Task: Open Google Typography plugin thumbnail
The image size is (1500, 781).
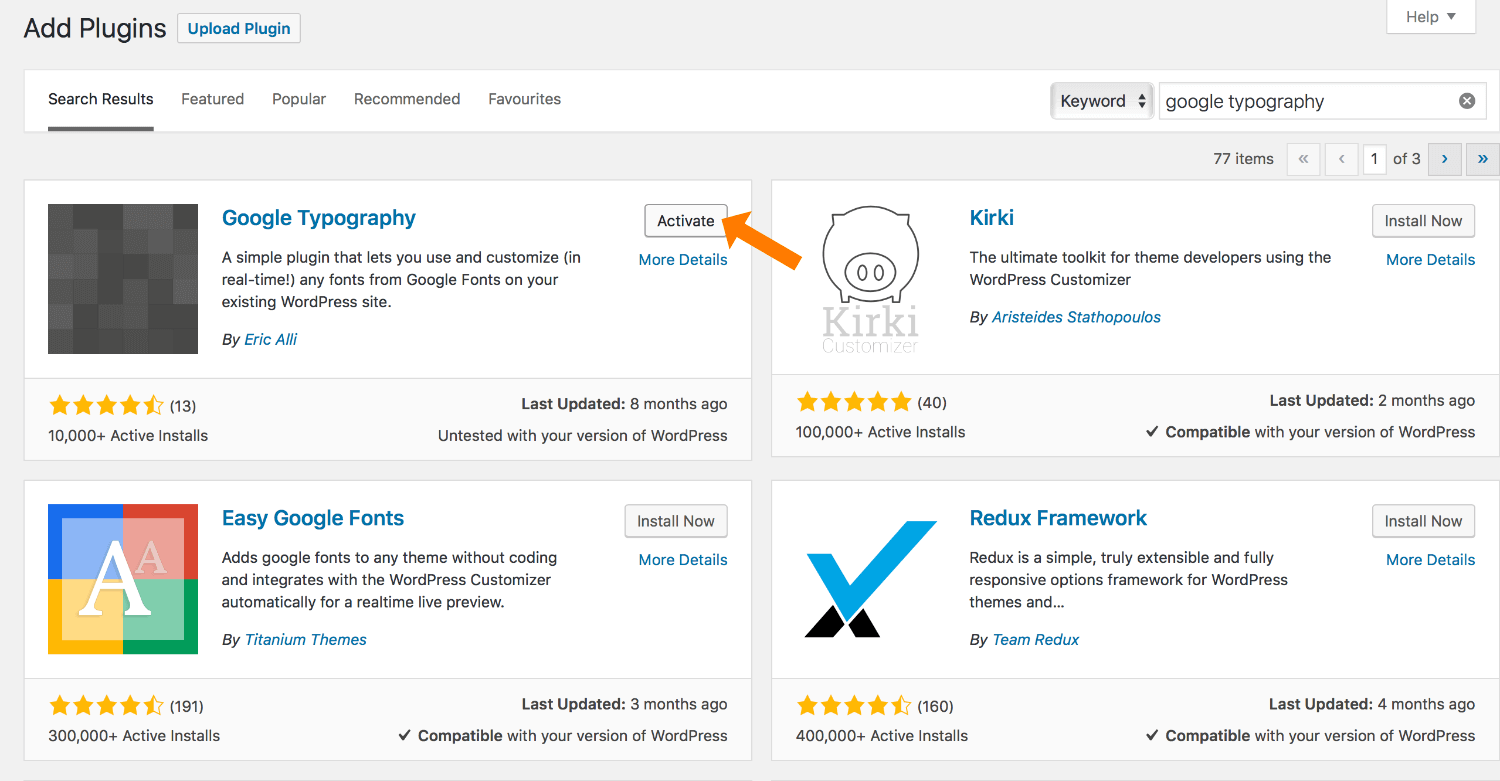Action: pyautogui.click(x=123, y=279)
